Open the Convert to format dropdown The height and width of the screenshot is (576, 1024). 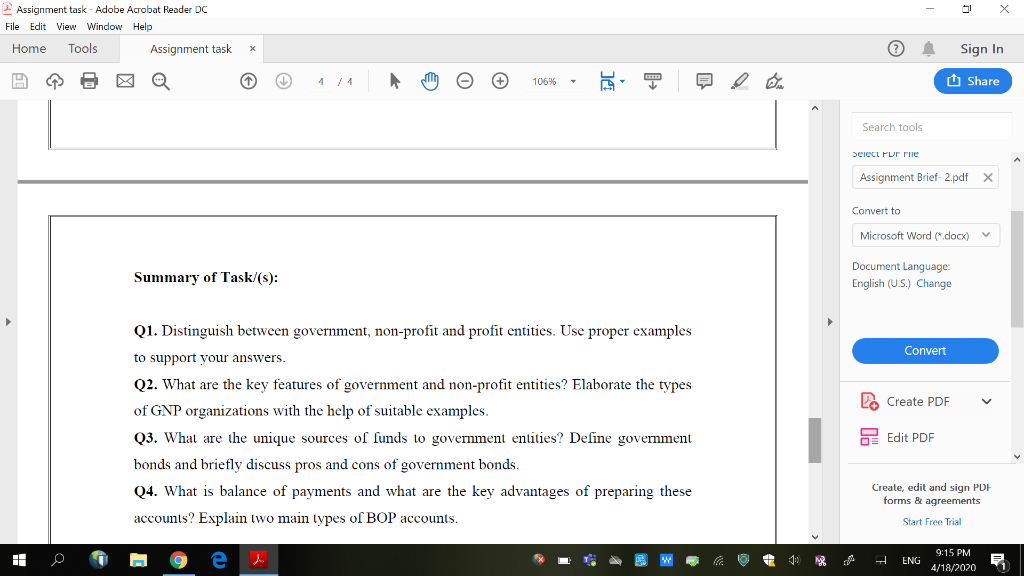pyautogui.click(x=925, y=235)
